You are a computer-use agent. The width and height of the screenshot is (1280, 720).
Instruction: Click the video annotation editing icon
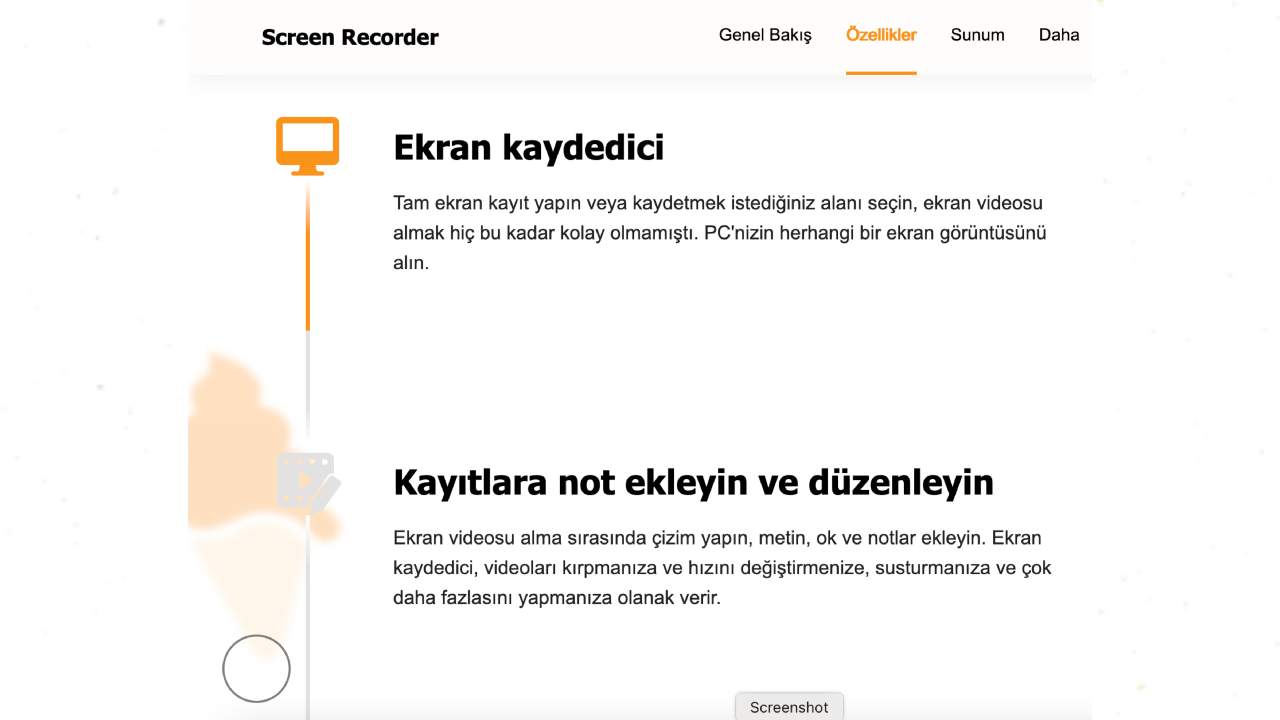click(x=307, y=480)
